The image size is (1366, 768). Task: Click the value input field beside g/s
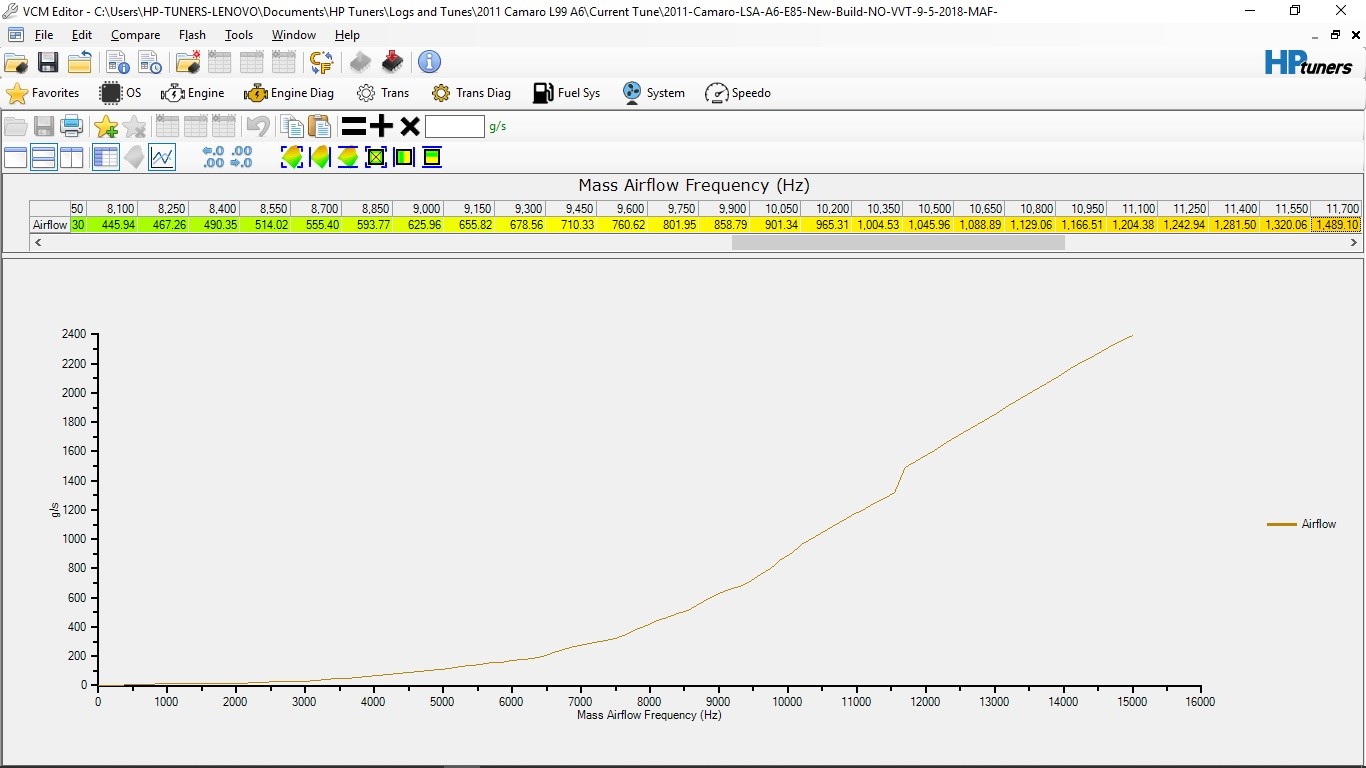click(454, 126)
